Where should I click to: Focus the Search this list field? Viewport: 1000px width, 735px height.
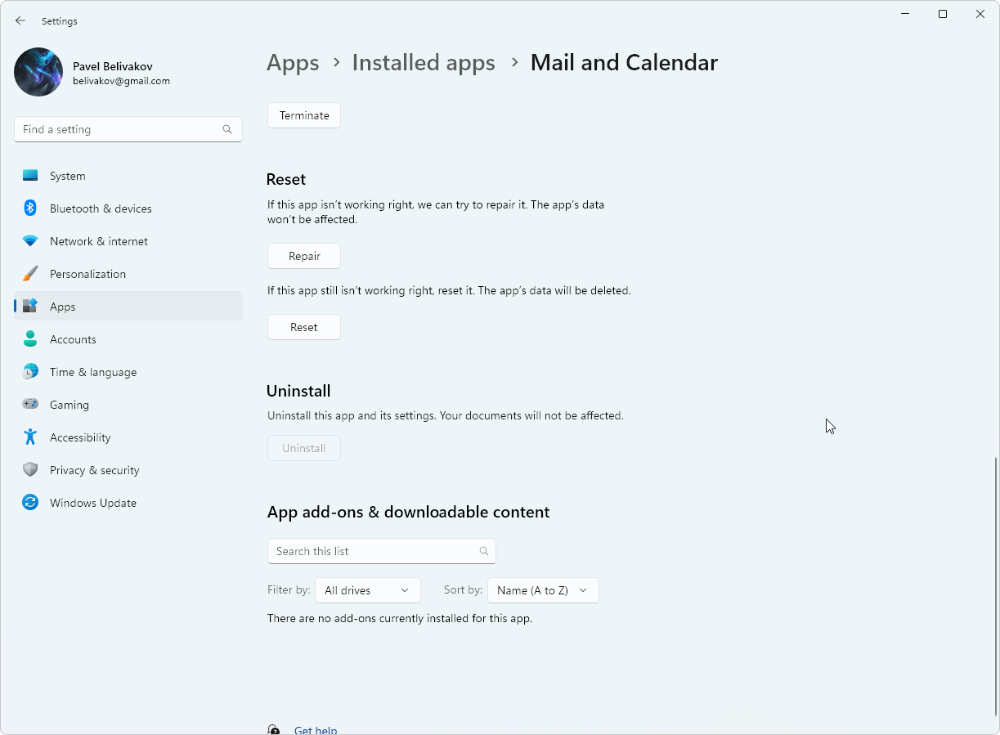[x=381, y=551]
